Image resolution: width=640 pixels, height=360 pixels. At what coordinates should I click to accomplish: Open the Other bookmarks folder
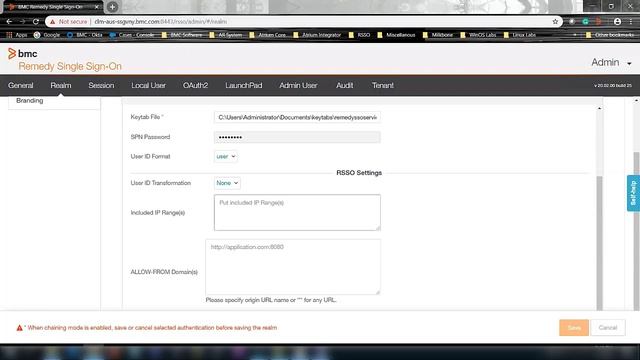pyautogui.click(x=610, y=35)
